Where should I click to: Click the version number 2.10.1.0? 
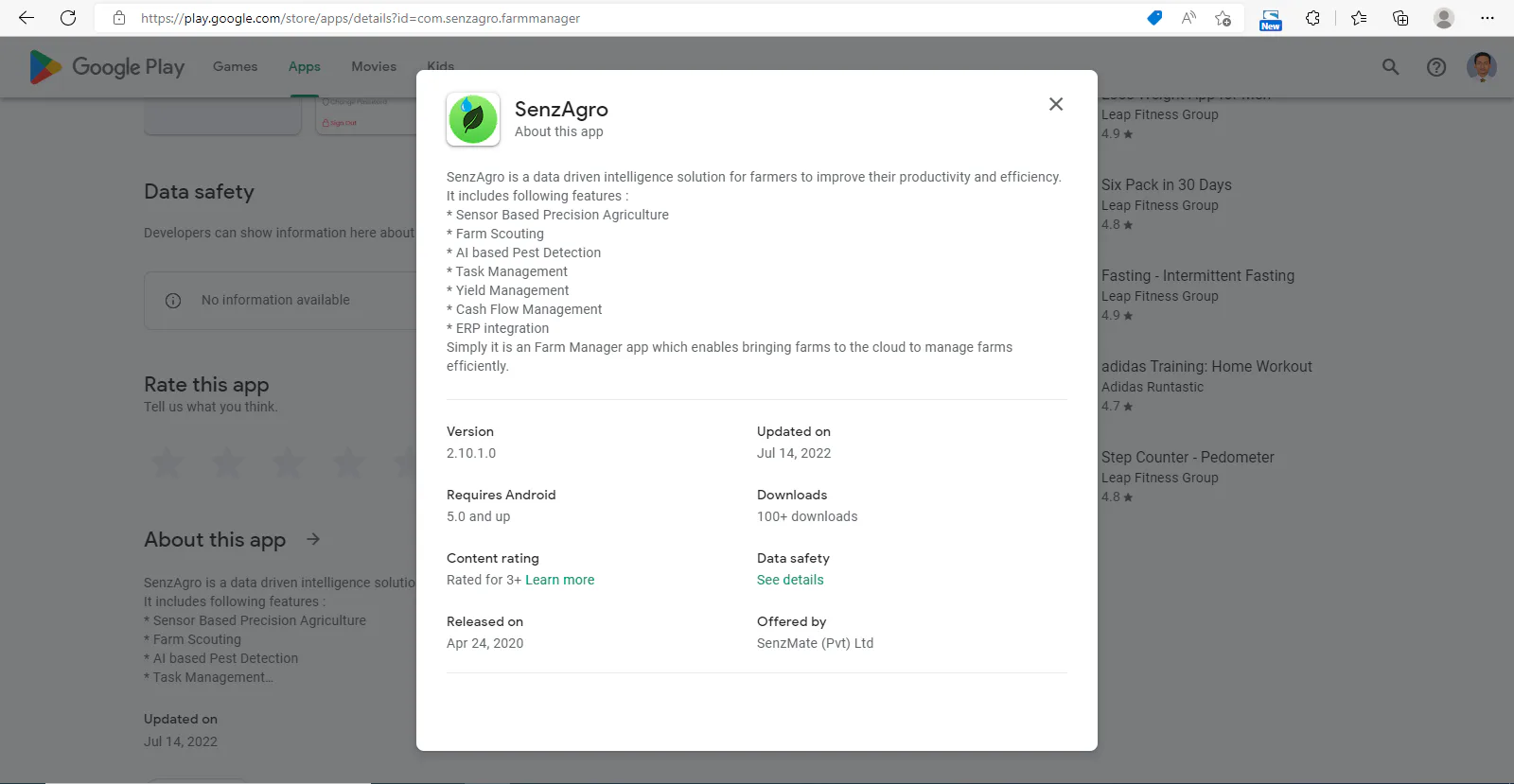471,453
